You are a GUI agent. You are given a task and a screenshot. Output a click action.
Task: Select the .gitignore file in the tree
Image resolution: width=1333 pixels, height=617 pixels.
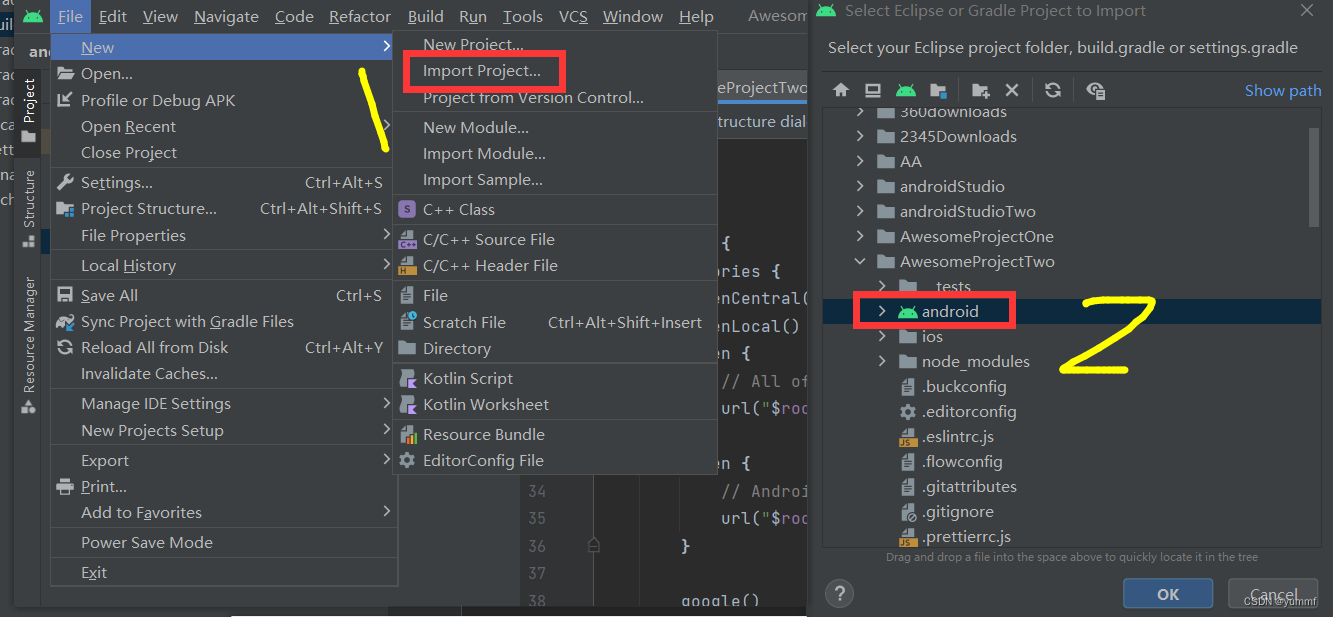pos(957,512)
